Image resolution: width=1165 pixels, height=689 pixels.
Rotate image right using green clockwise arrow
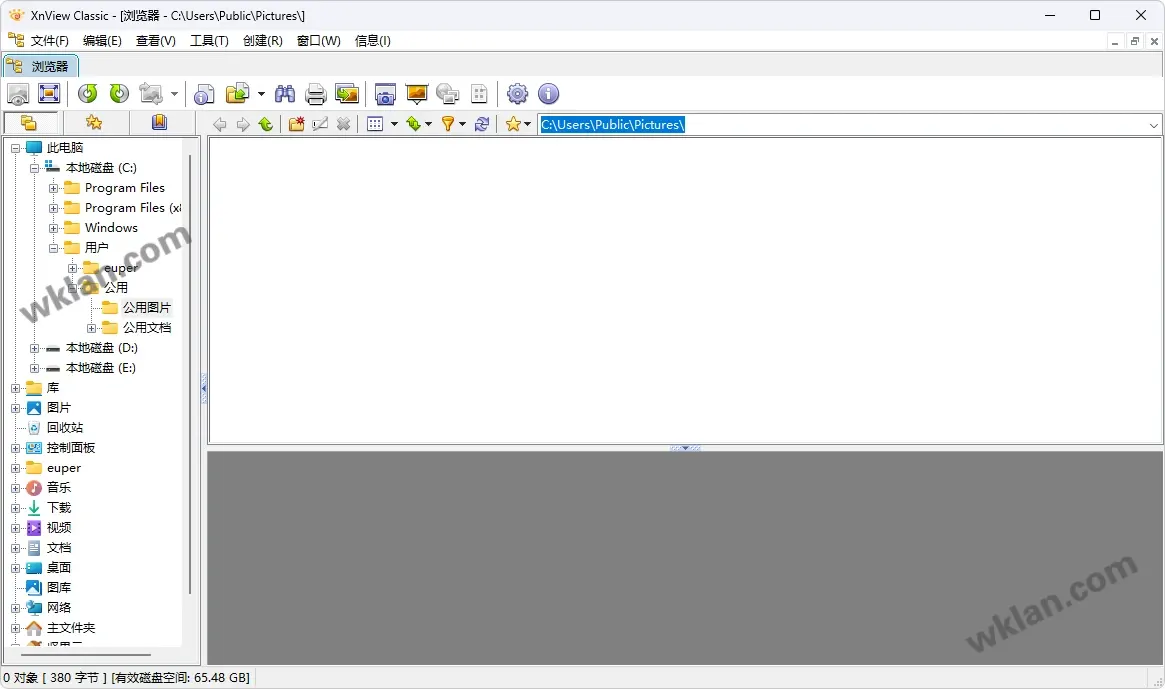pos(119,94)
